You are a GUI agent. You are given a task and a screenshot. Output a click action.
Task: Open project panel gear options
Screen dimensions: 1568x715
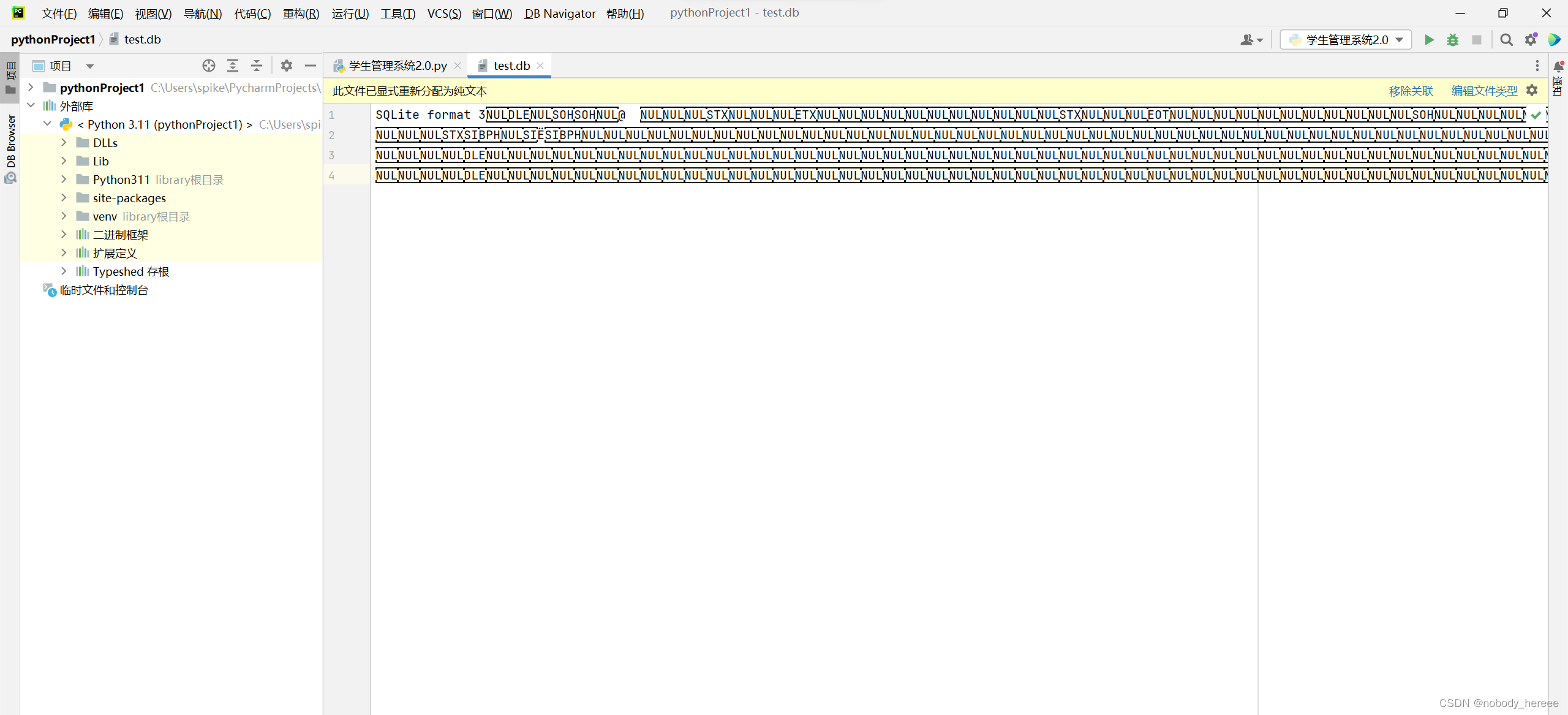[x=286, y=66]
